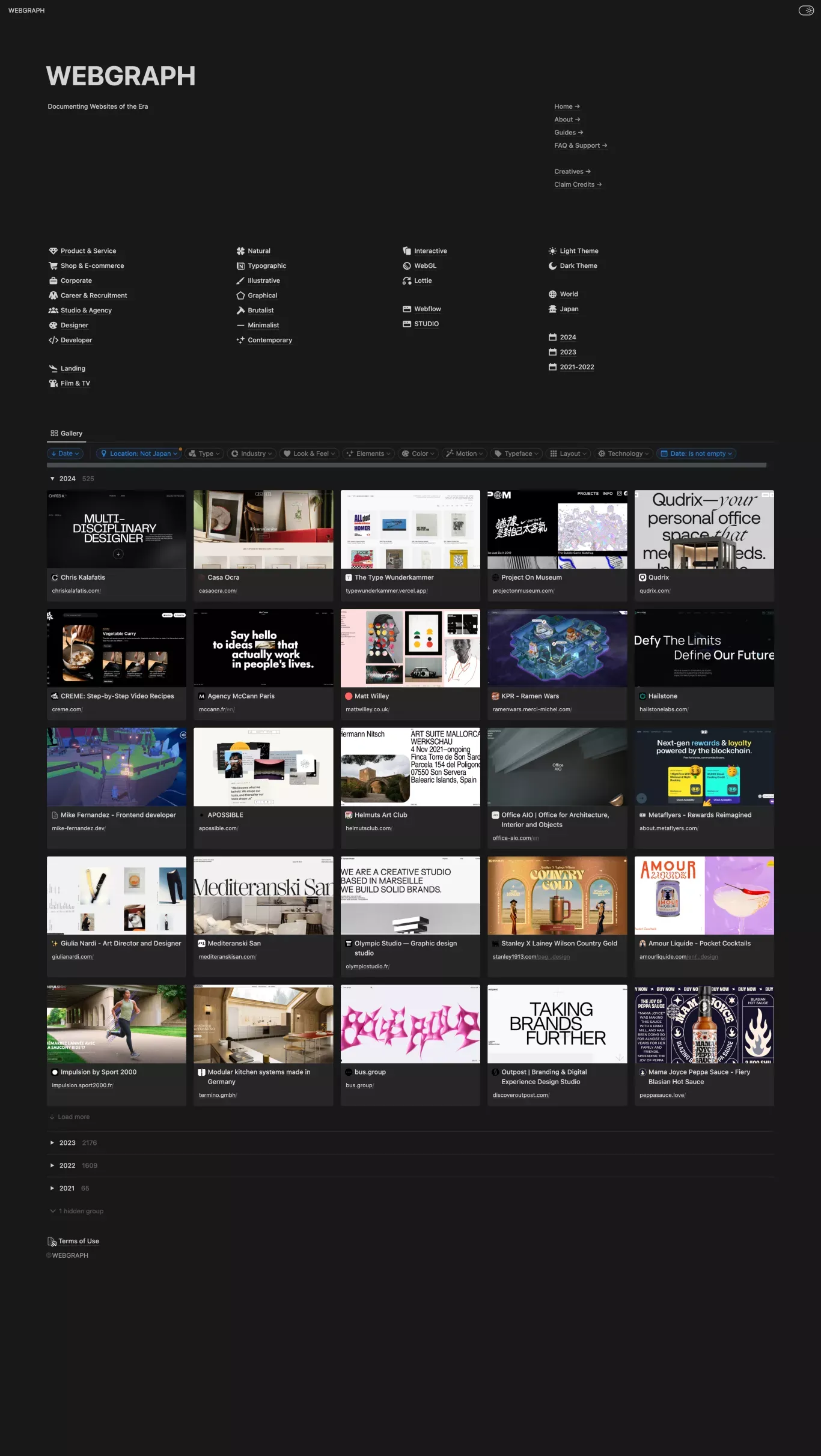The image size is (821, 1456).
Task: Open the Industry filter dropdown
Action: (x=252, y=453)
